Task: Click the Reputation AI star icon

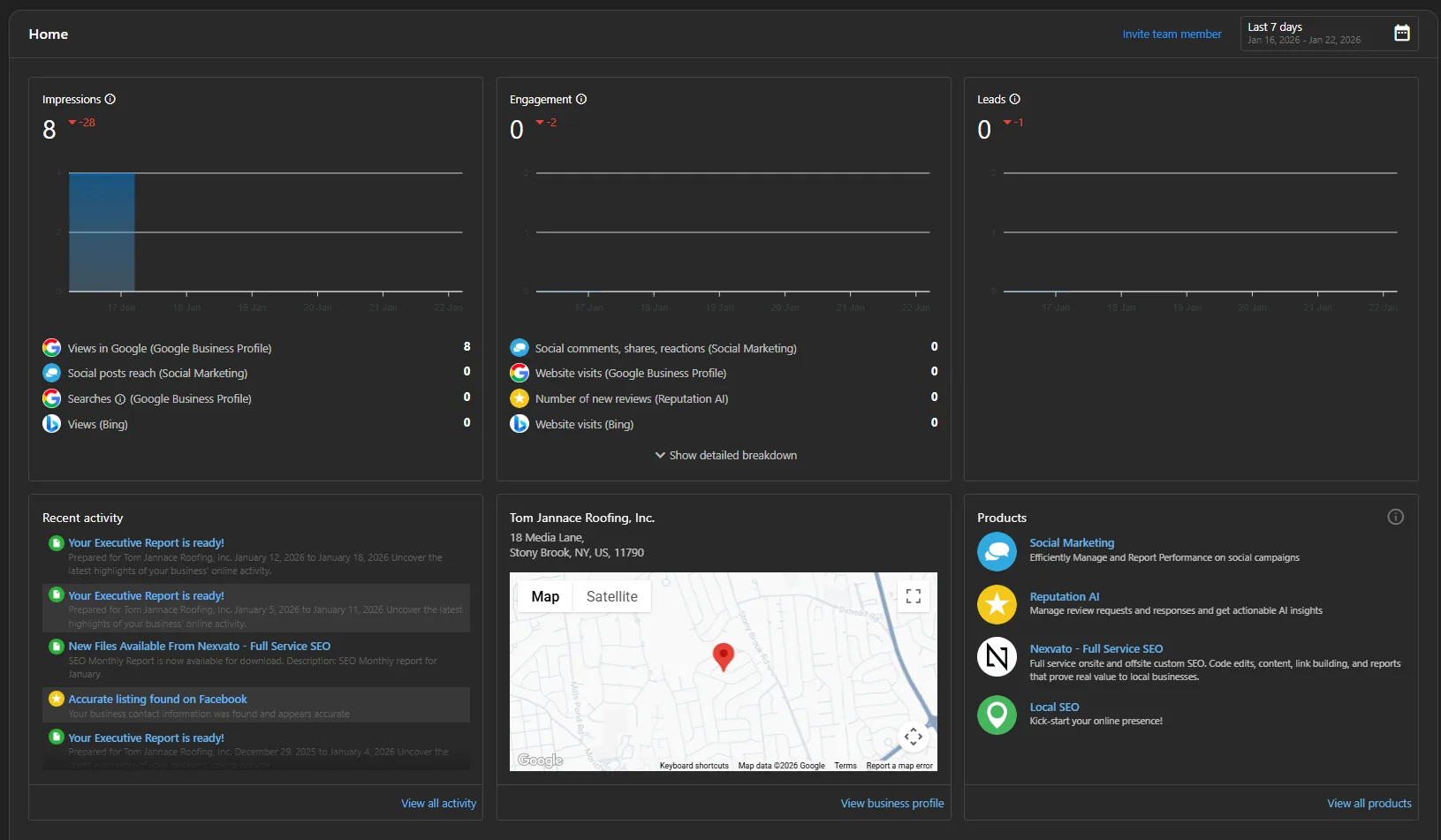Action: [997, 604]
